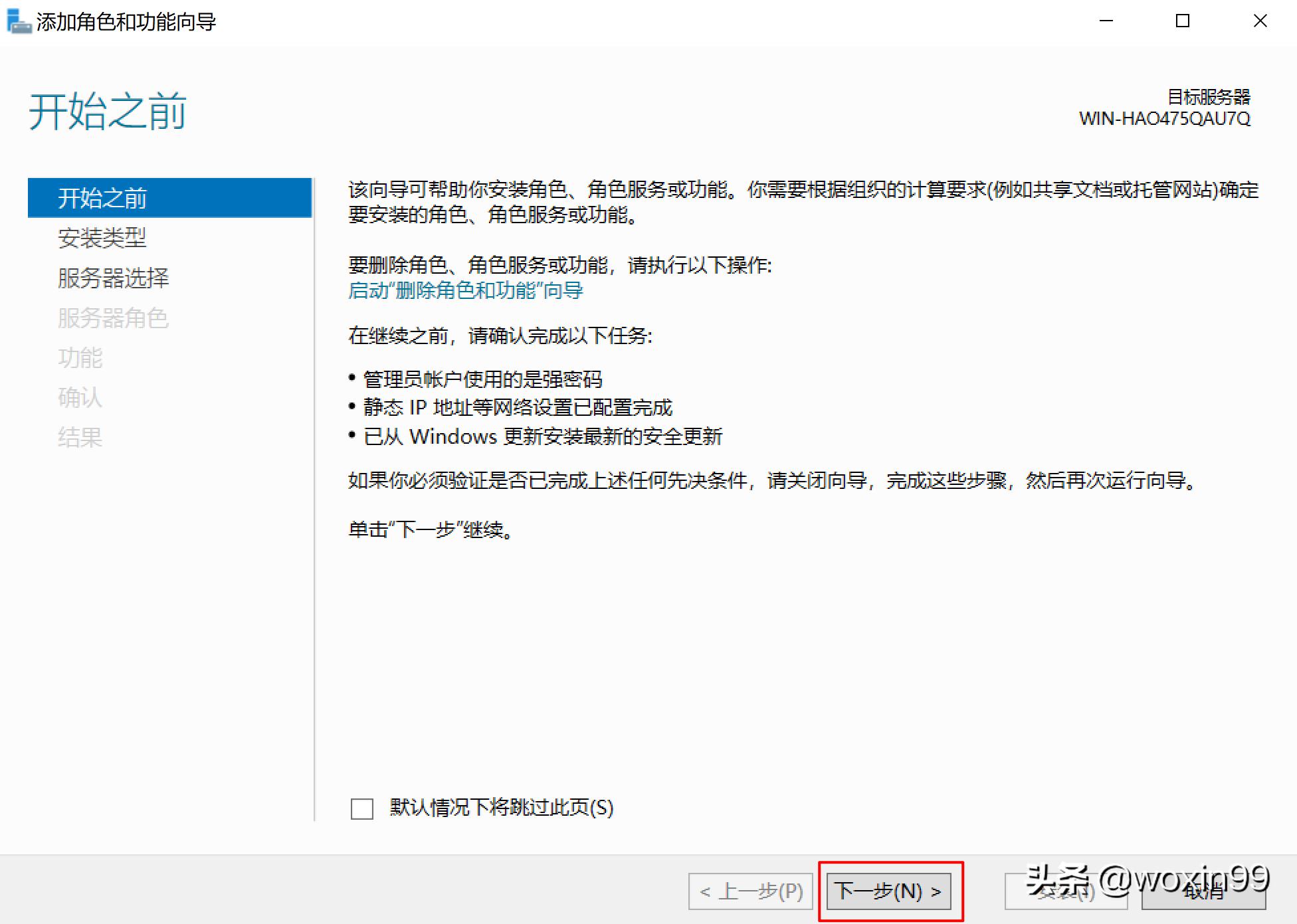The image size is (1297, 924).
Task: Select the 服务器角色 step
Action: coord(113,319)
